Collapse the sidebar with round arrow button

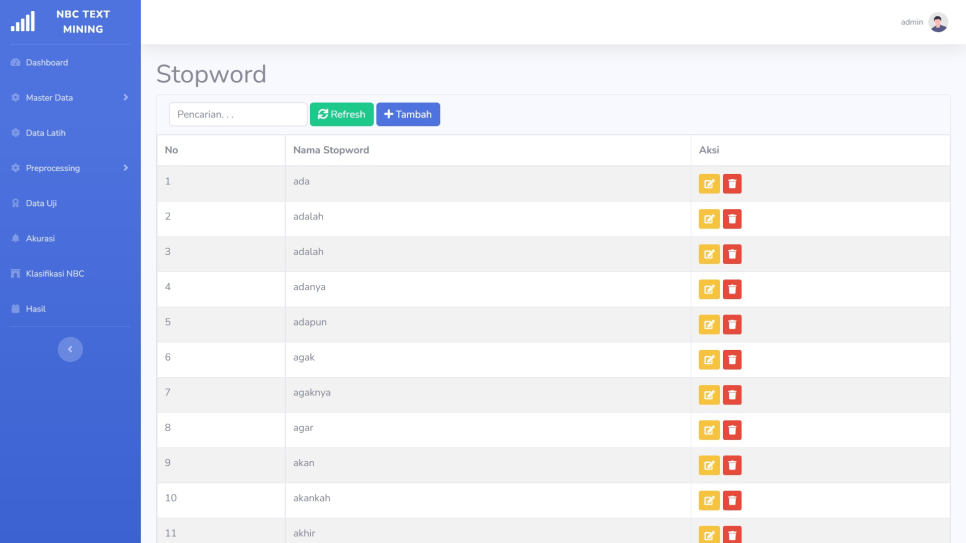[70, 349]
